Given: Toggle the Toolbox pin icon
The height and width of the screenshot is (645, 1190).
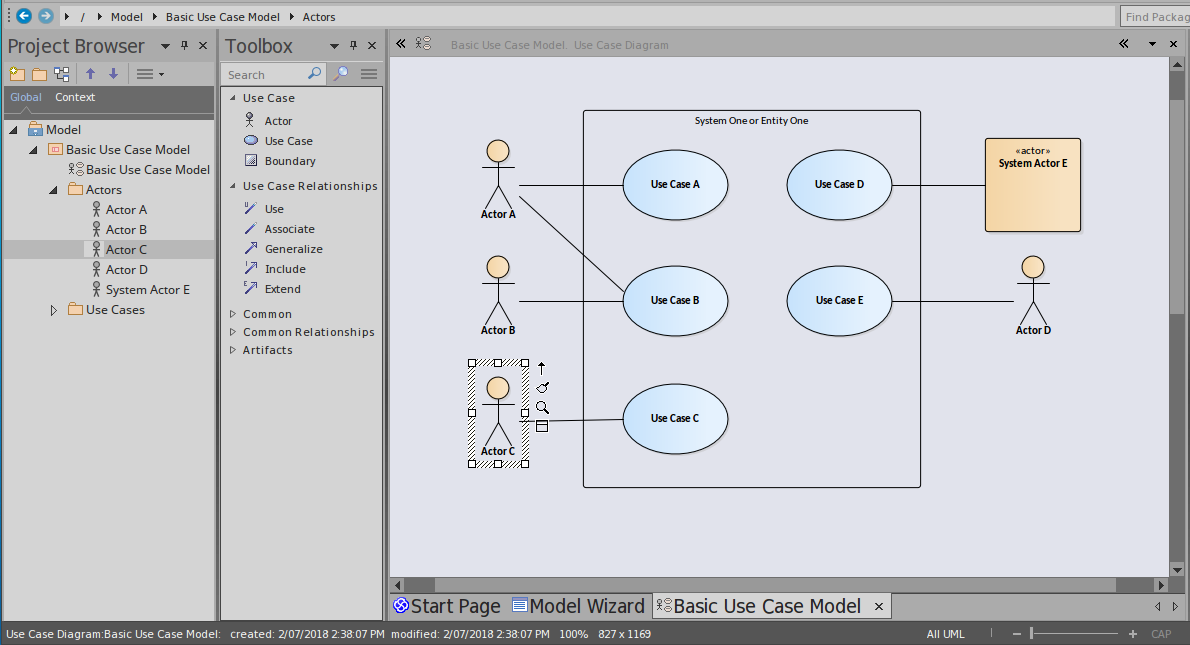Looking at the screenshot, I should pyautogui.click(x=353, y=46).
